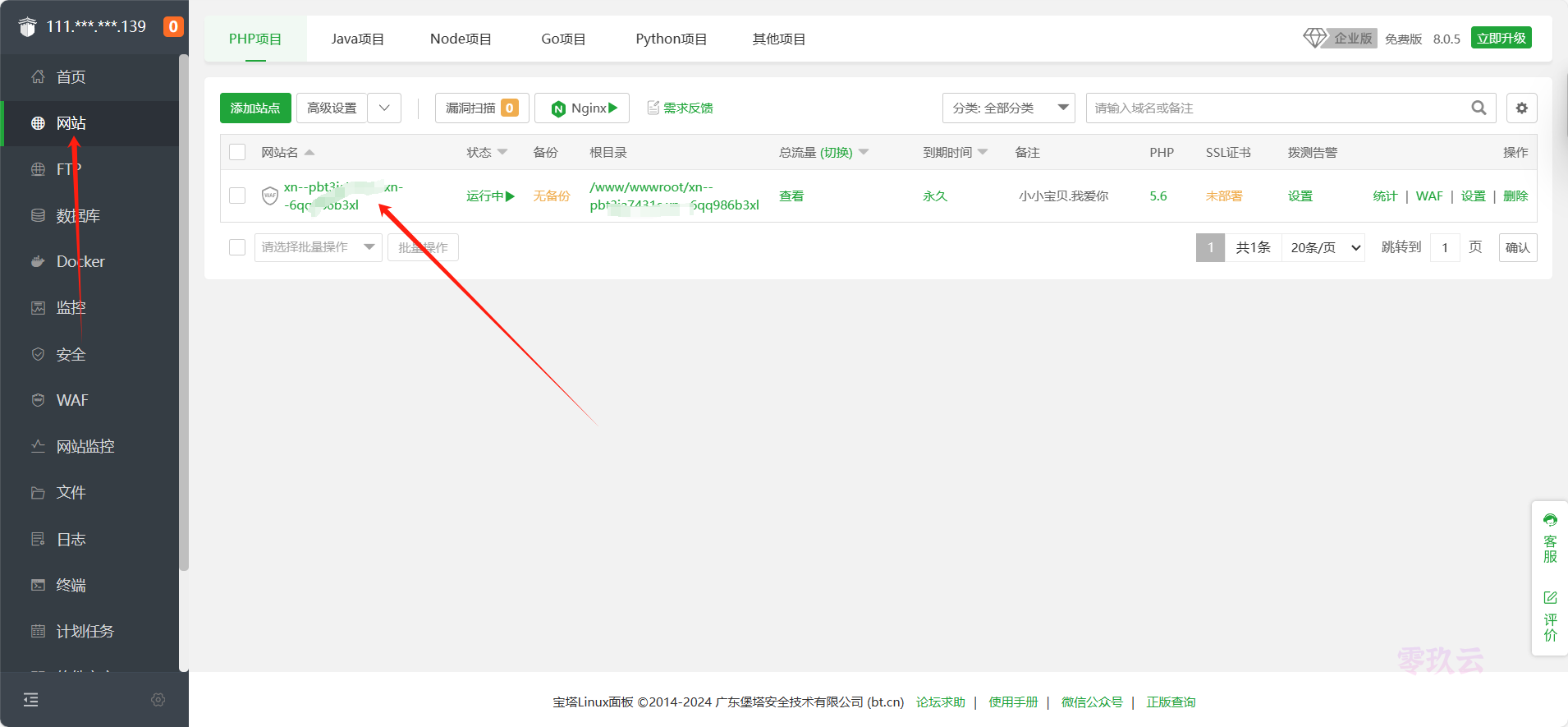Click the enterprise diamond icon
Image resolution: width=1568 pixels, height=727 pixels.
1315,38
